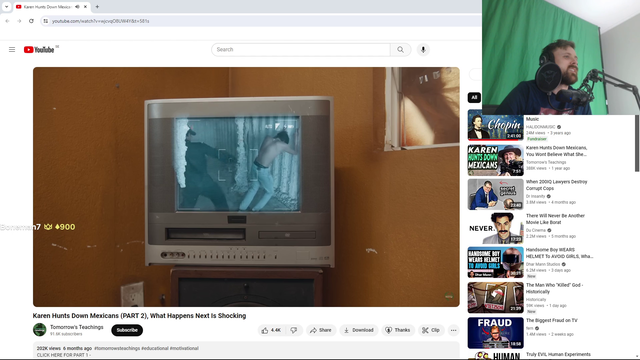
Task: Open a new browser tab
Action: pyautogui.click(x=97, y=7)
